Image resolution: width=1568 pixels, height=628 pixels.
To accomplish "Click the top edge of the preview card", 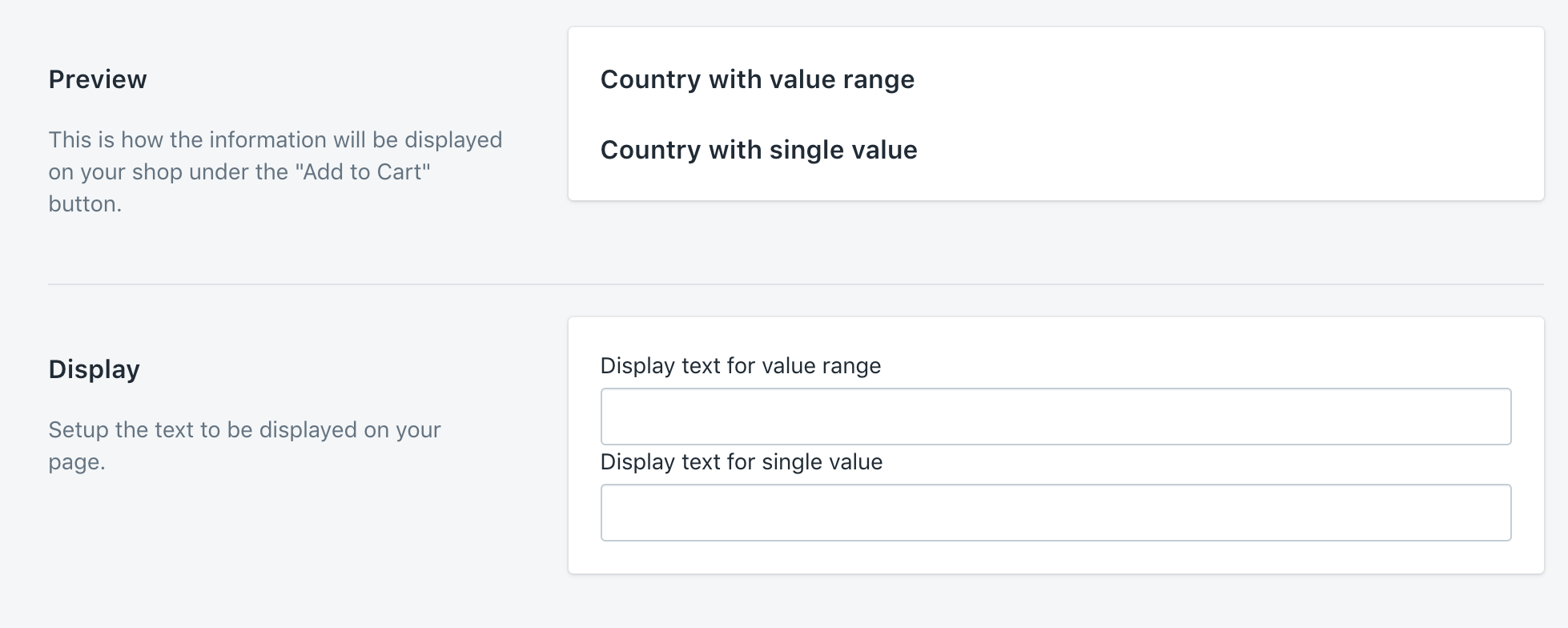I will click(1055, 26).
